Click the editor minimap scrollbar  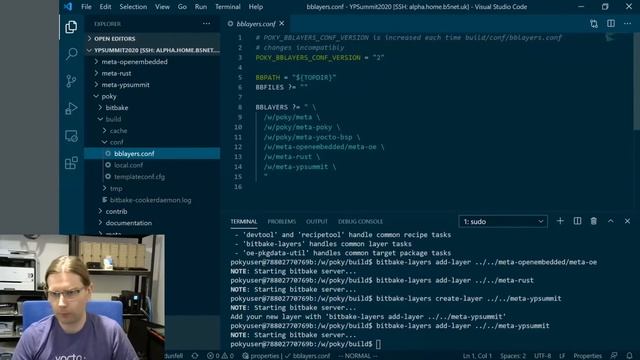tap(636, 82)
